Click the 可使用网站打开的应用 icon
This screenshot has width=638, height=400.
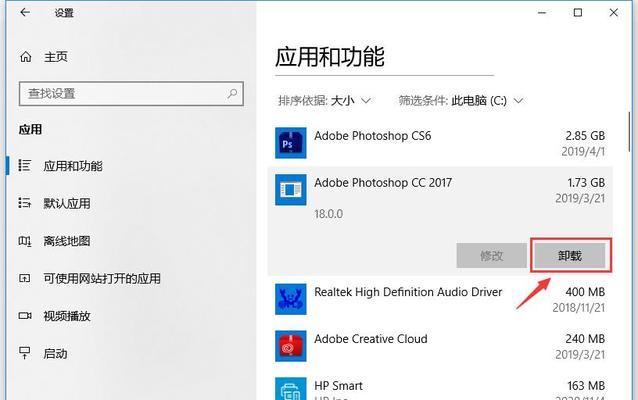click(24, 278)
